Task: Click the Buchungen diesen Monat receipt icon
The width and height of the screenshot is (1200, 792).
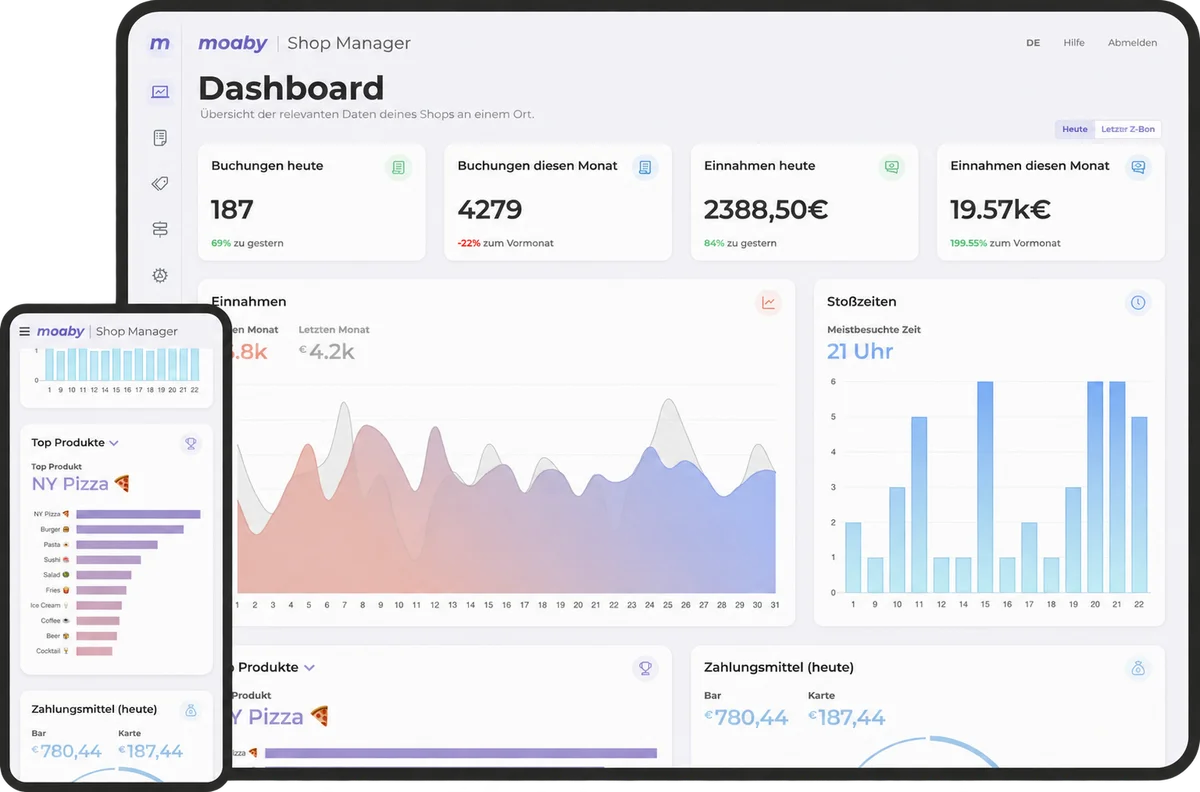Action: (645, 167)
